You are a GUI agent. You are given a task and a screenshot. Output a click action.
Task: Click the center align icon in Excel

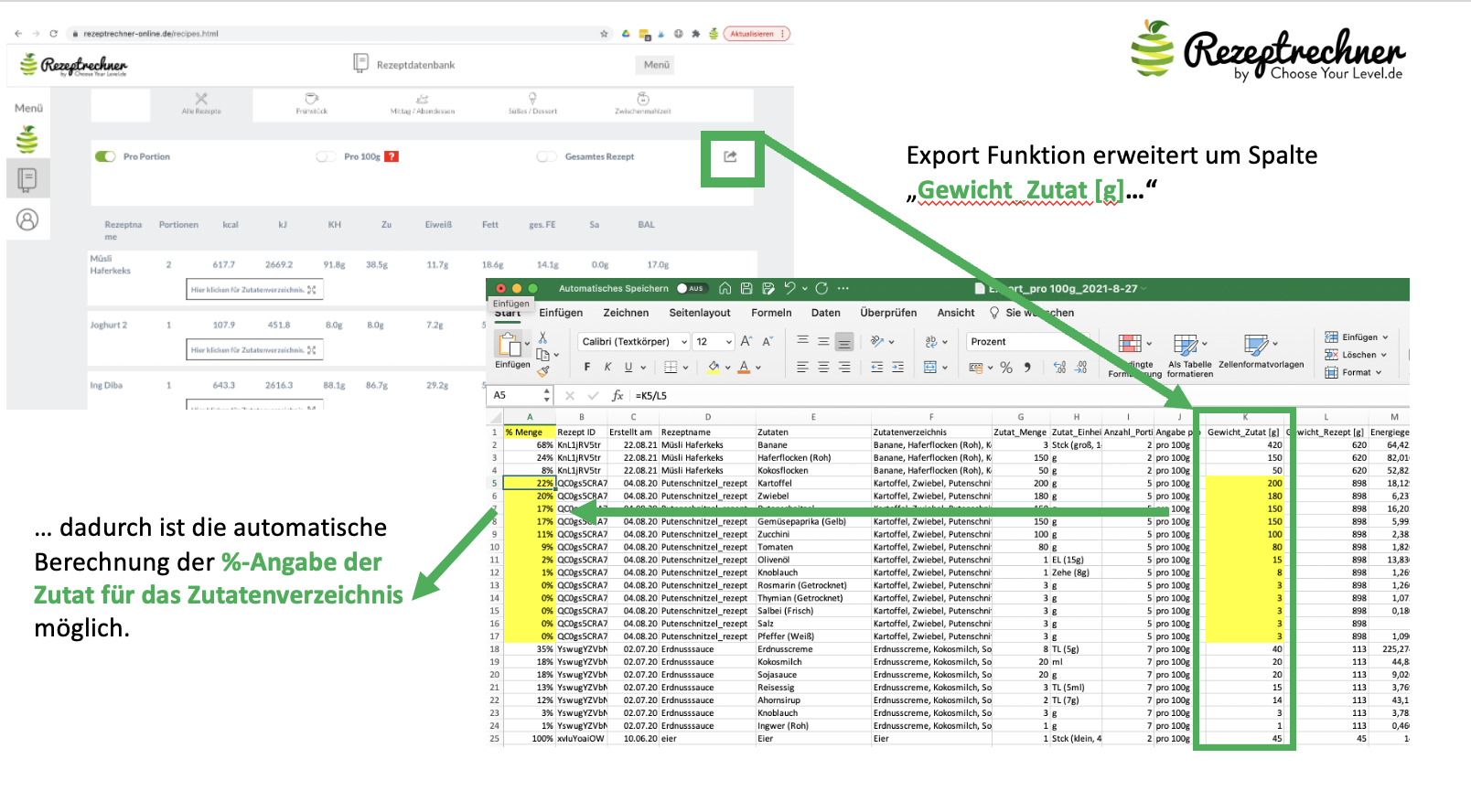click(x=823, y=367)
